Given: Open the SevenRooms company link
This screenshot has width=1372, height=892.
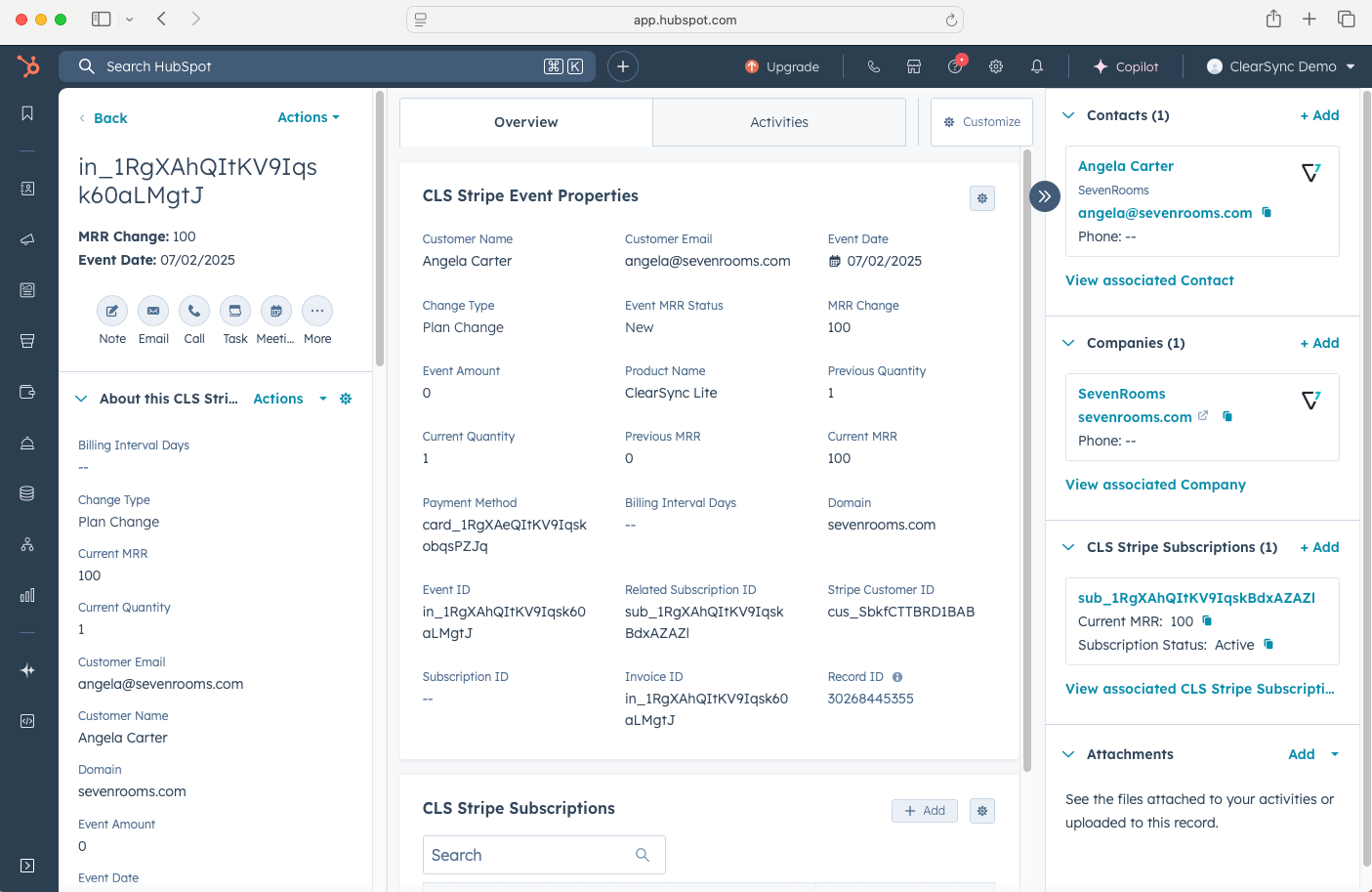Looking at the screenshot, I should point(1122,394).
